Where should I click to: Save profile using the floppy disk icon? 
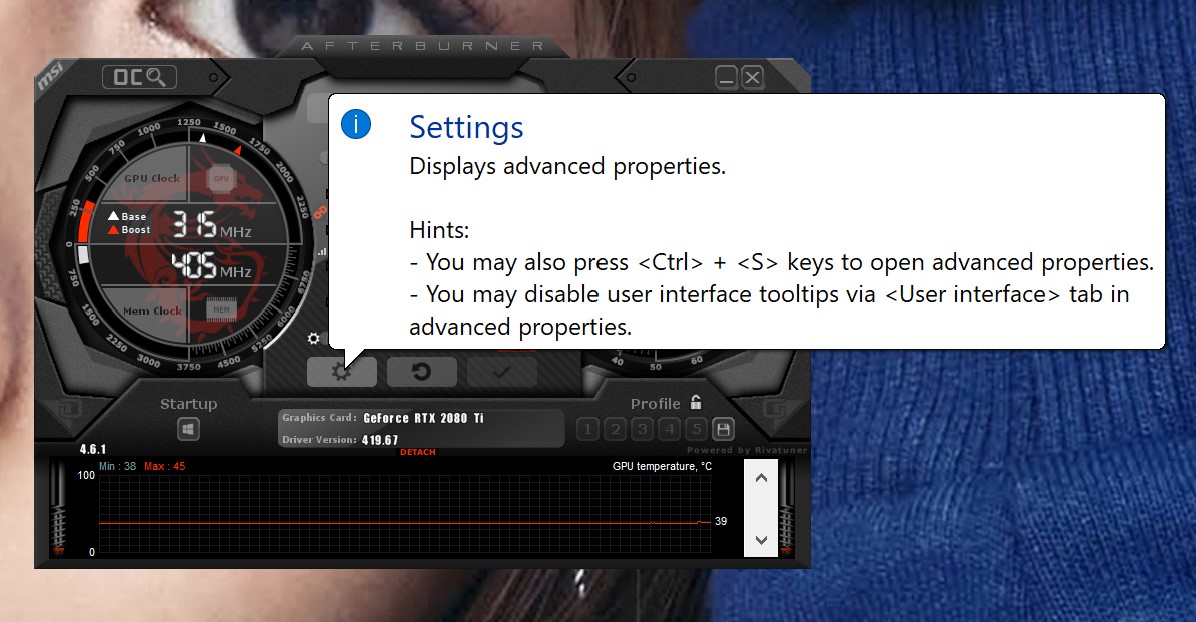tap(723, 430)
